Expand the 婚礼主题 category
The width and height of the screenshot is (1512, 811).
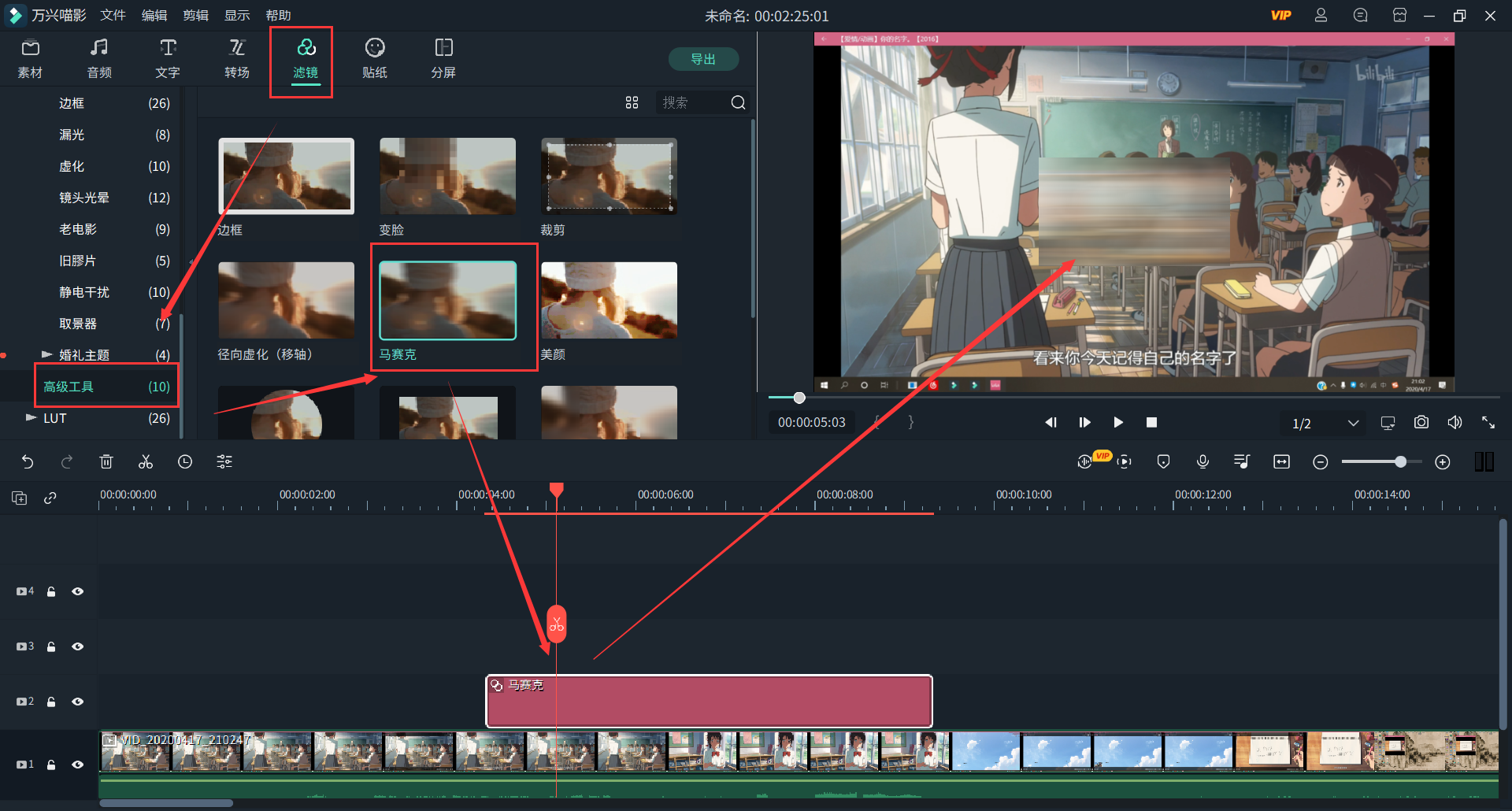pyautogui.click(x=47, y=355)
